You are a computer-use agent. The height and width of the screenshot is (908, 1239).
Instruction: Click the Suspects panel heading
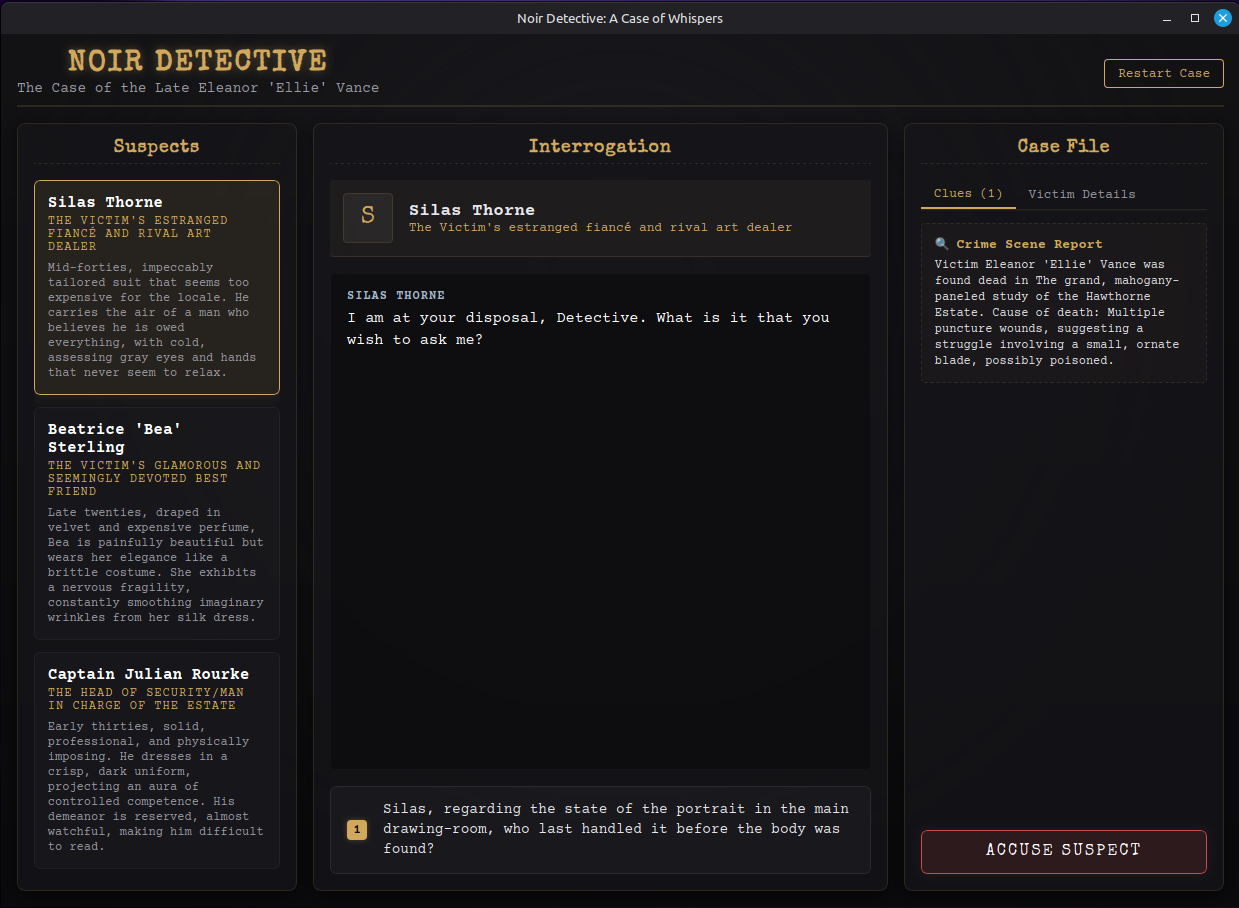tap(156, 146)
